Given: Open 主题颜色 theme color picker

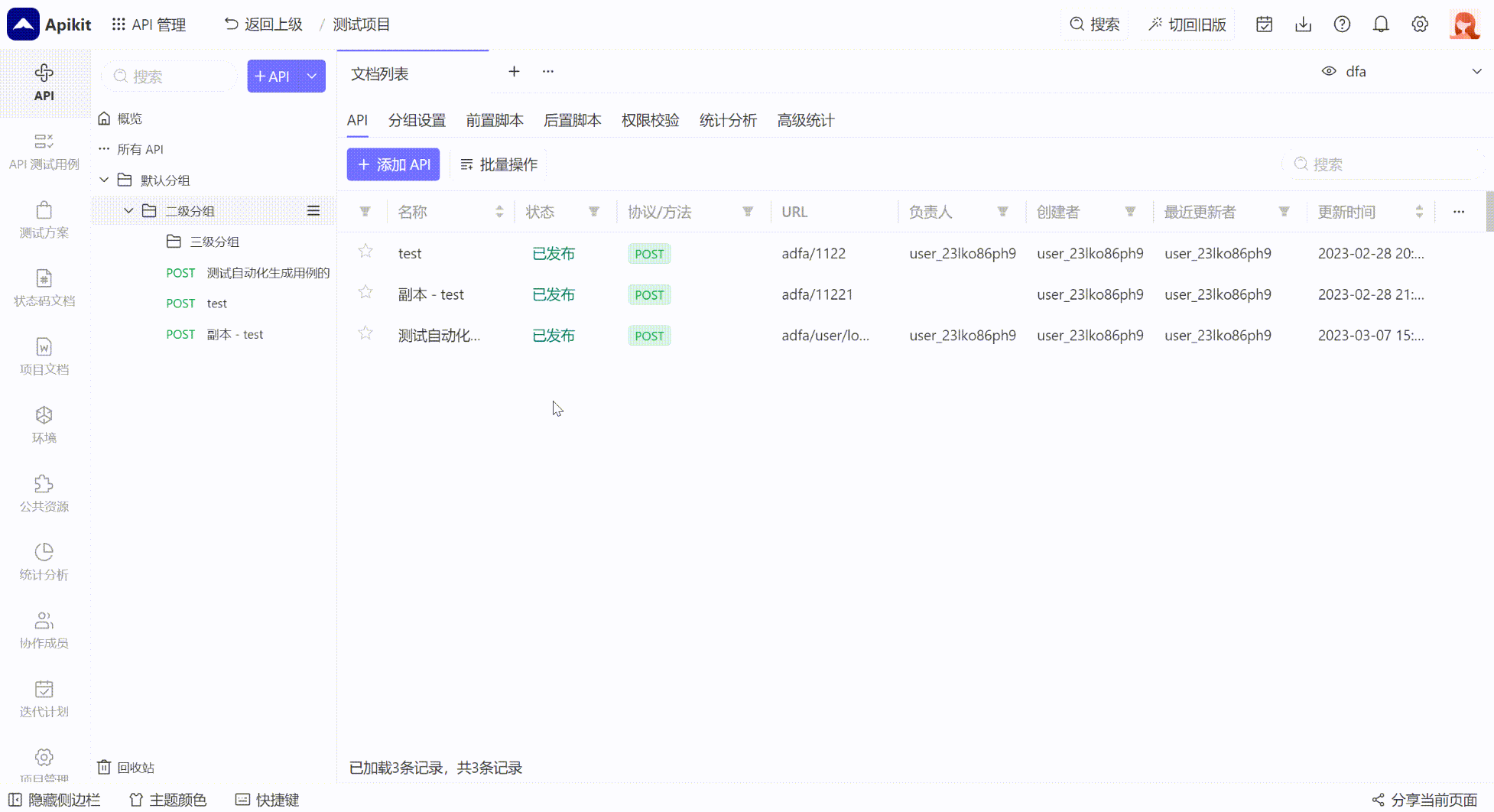Looking at the screenshot, I should pyautogui.click(x=167, y=800).
